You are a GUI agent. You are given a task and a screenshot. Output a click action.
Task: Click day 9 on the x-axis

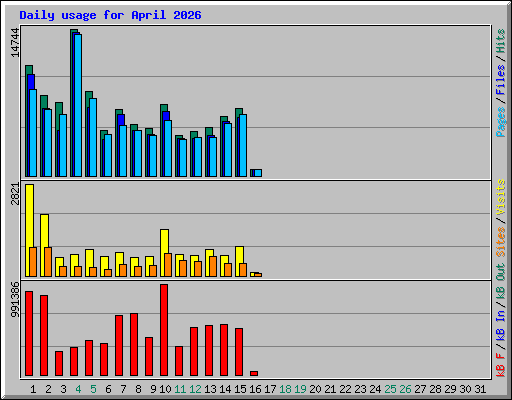(153, 389)
